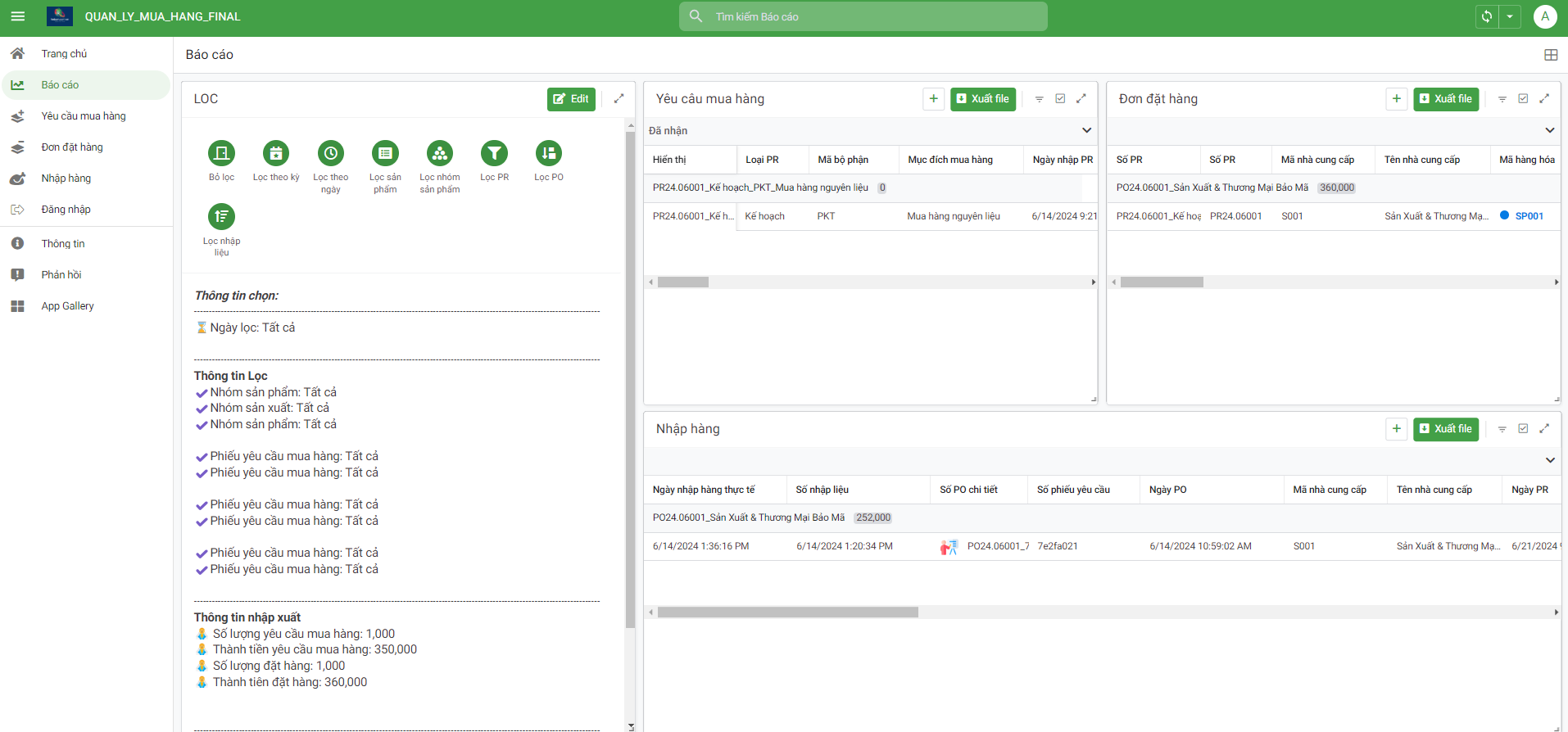
Task: Click the Lọc PO sort icon
Action: 549,153
